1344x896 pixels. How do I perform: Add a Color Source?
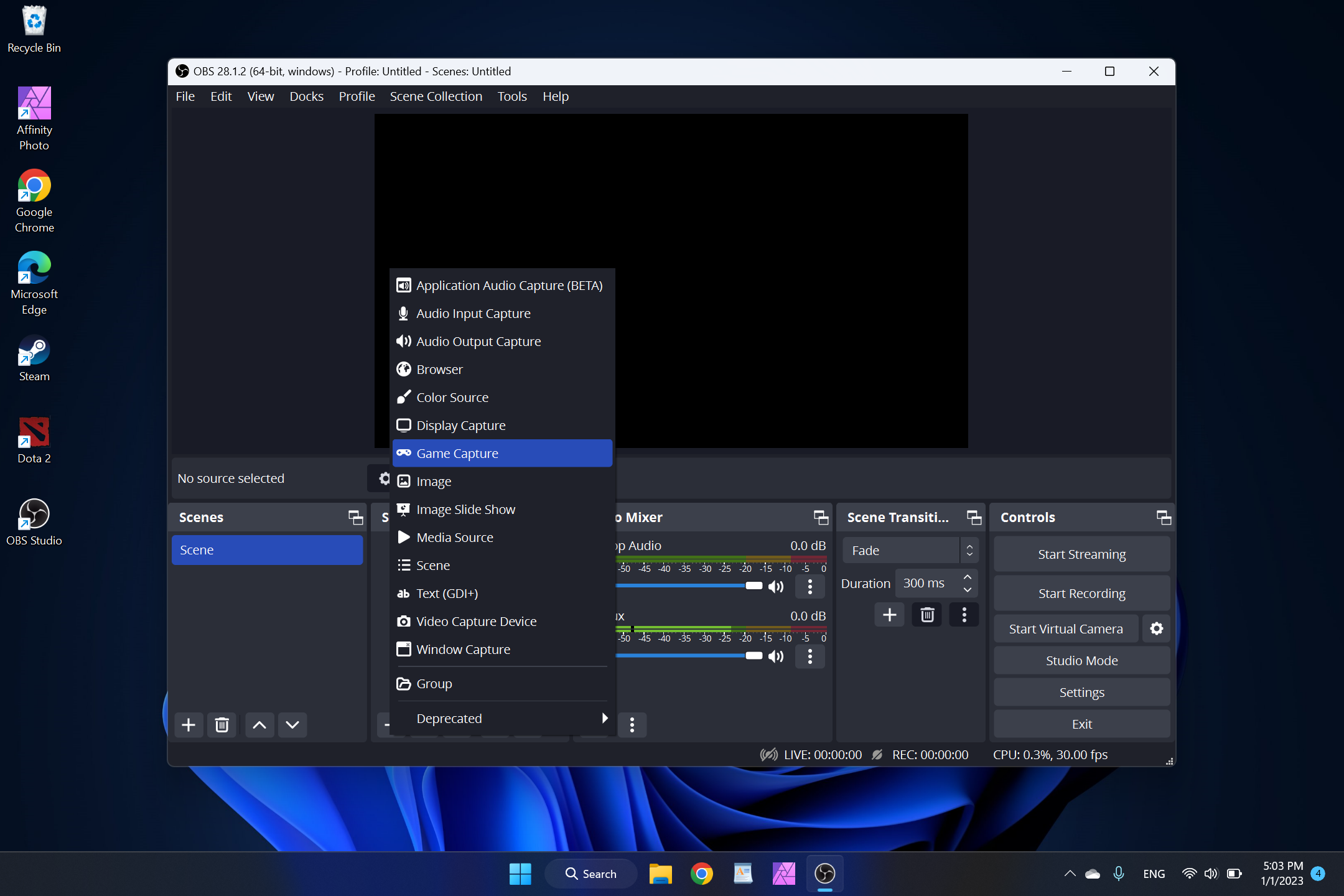(x=502, y=398)
